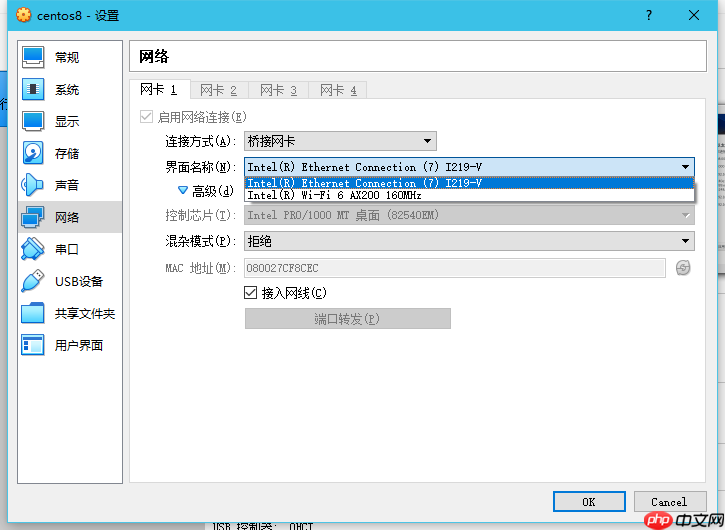Open the 串口 (Serial ports) connector icon
This screenshot has height=530, width=725.
pos(33,249)
